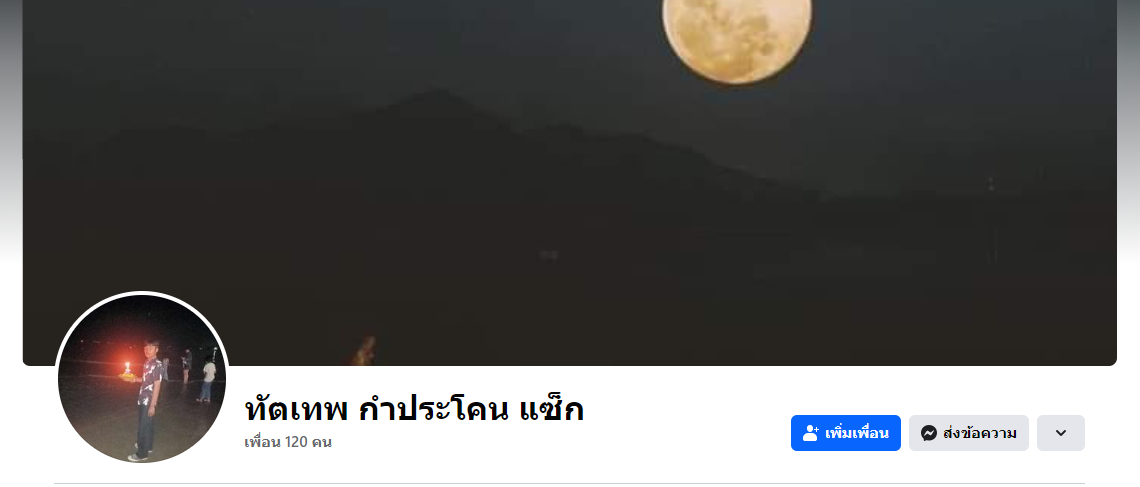Click the glowing candle in the profile picture
1140x487 pixels.
point(127,370)
